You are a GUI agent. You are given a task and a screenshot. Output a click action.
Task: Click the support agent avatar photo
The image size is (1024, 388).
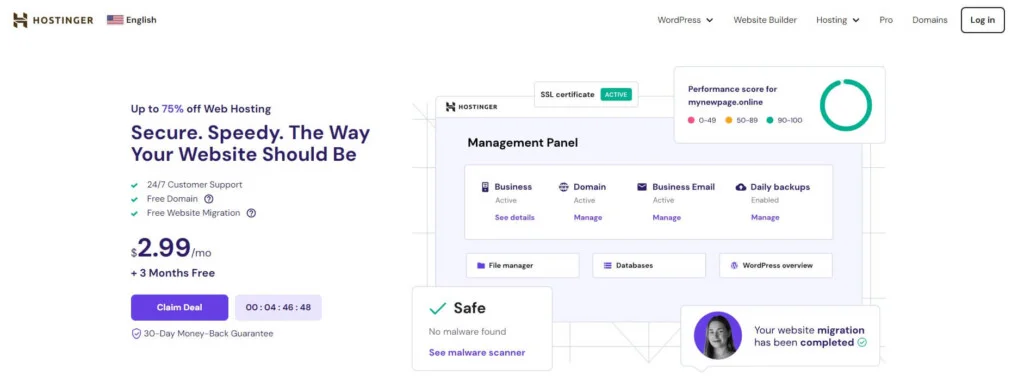coord(718,336)
